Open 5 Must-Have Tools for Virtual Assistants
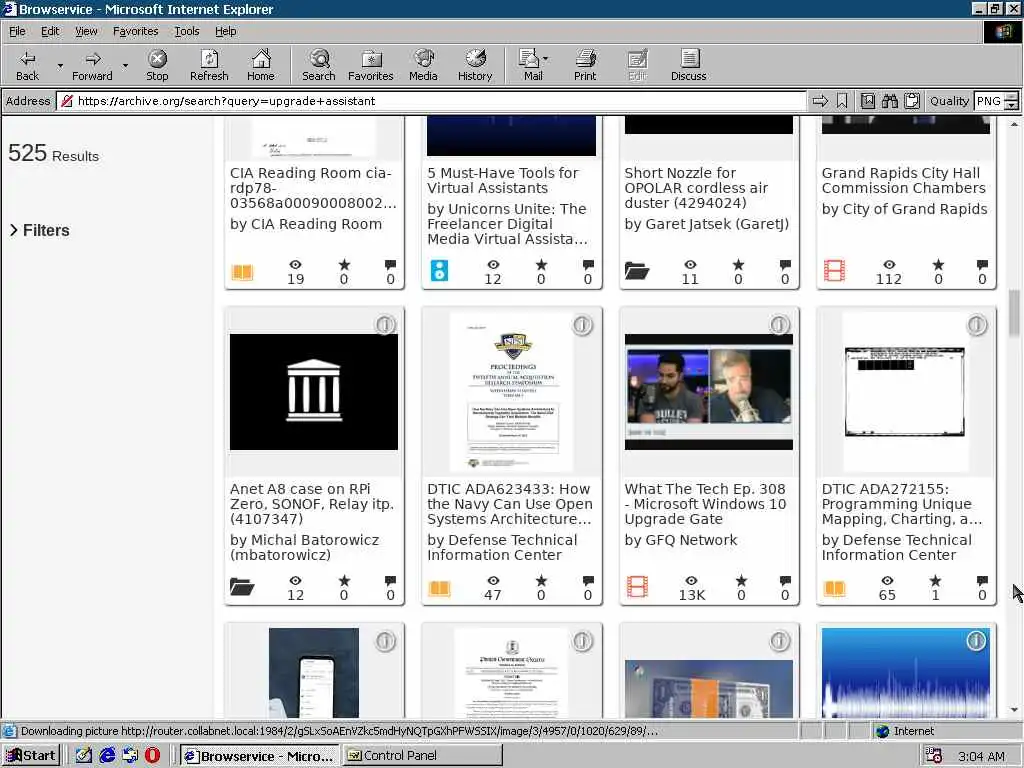This screenshot has height=768, width=1024. click(502, 180)
